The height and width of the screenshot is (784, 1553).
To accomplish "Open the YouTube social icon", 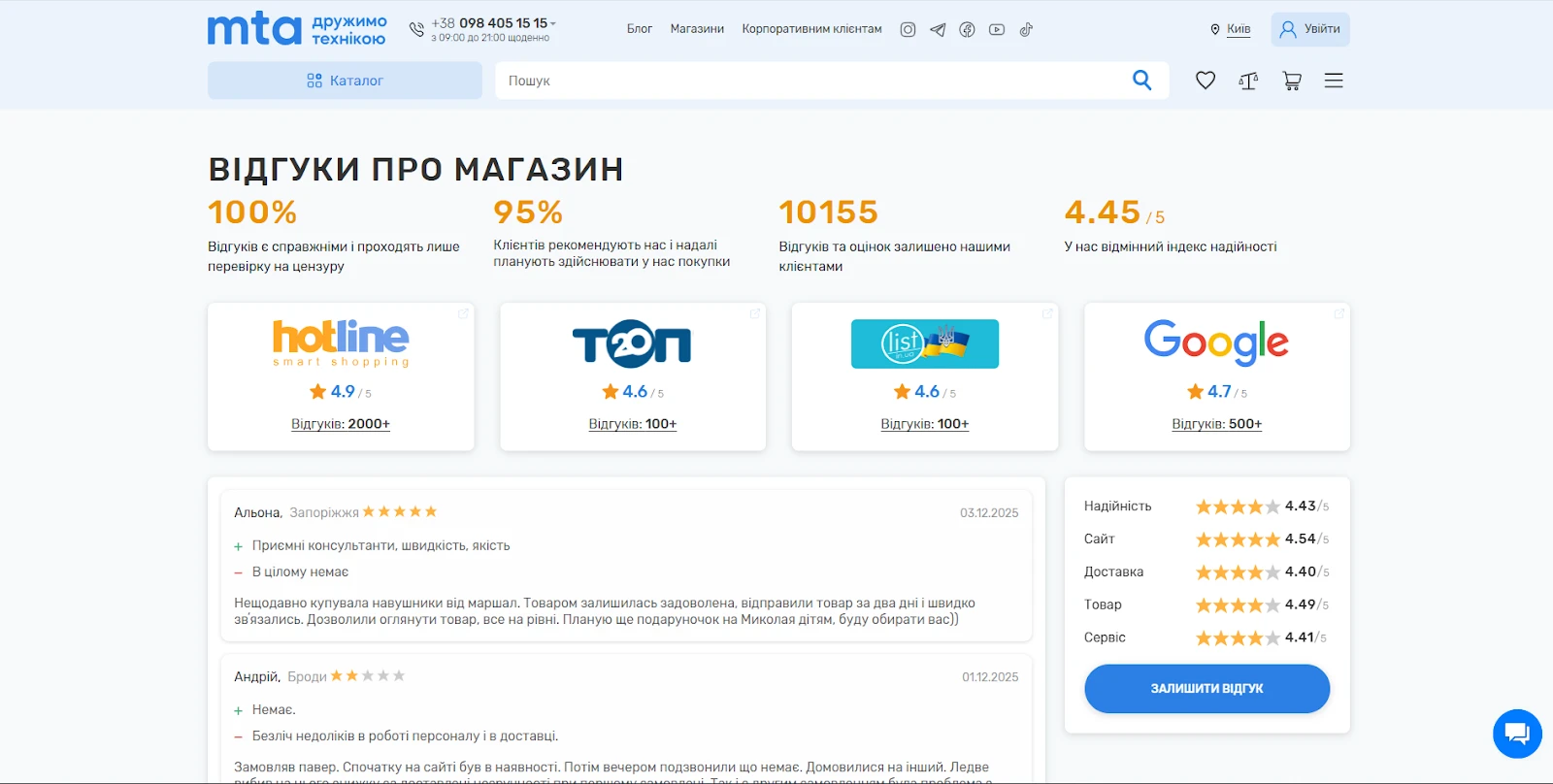I will [997, 29].
